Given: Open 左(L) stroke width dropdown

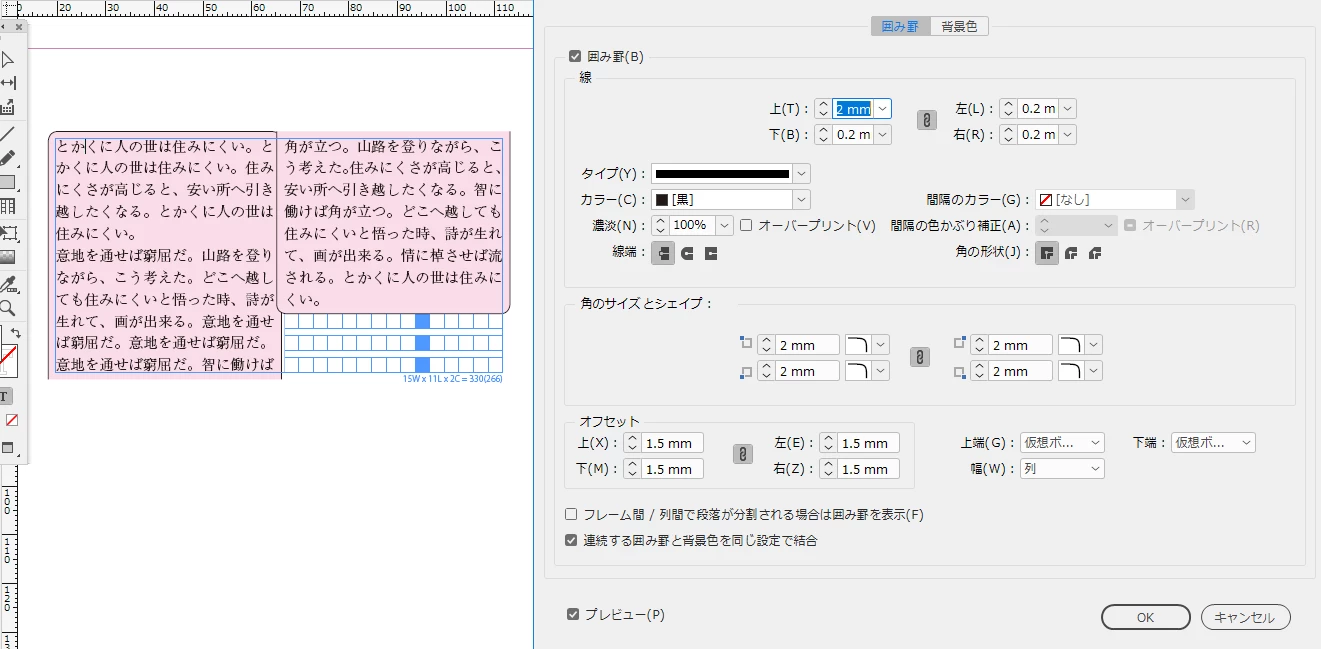Looking at the screenshot, I should click(x=1067, y=109).
